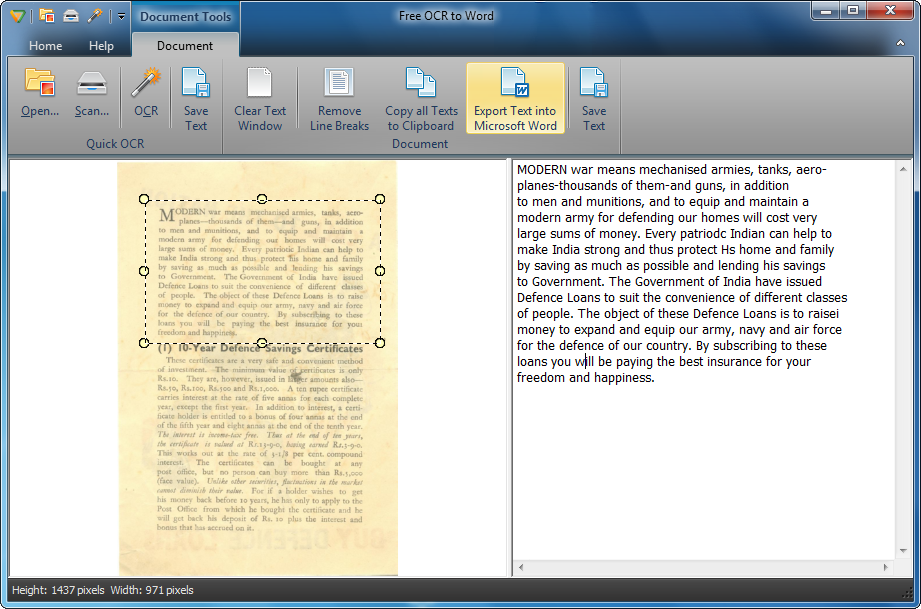
Task: Expand the Customize Quick Access Toolbar dropdown
Action: pos(120,16)
